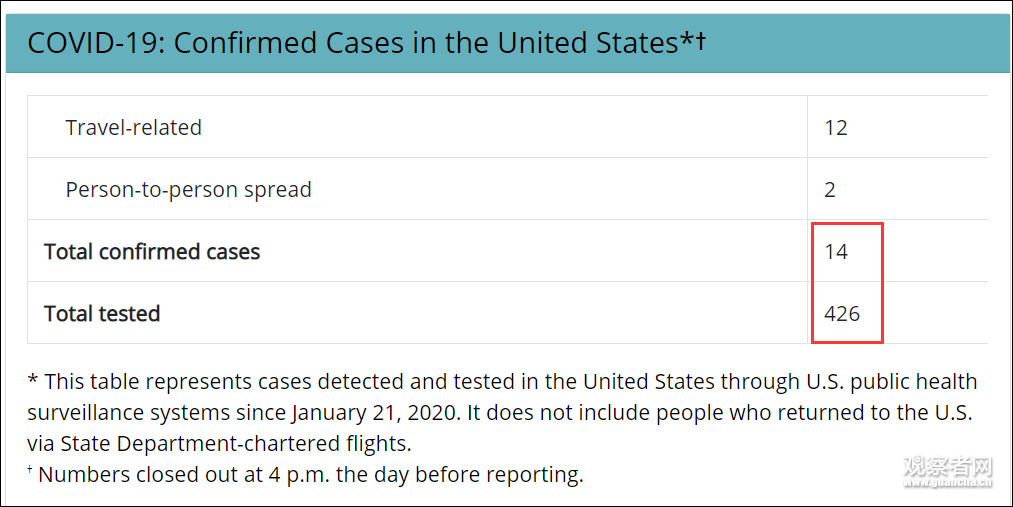Select the Travel-related row label
This screenshot has width=1013, height=507.
133,128
